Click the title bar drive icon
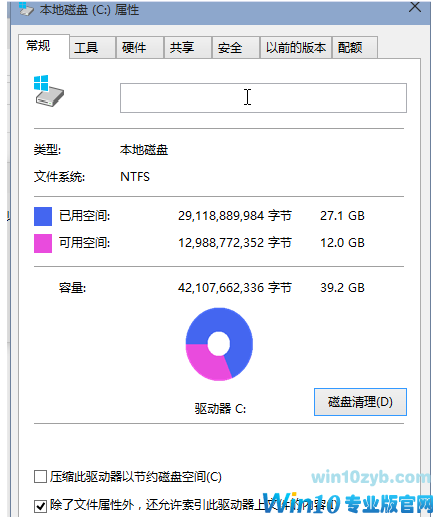This screenshot has height=517, width=439. tap(26, 9)
